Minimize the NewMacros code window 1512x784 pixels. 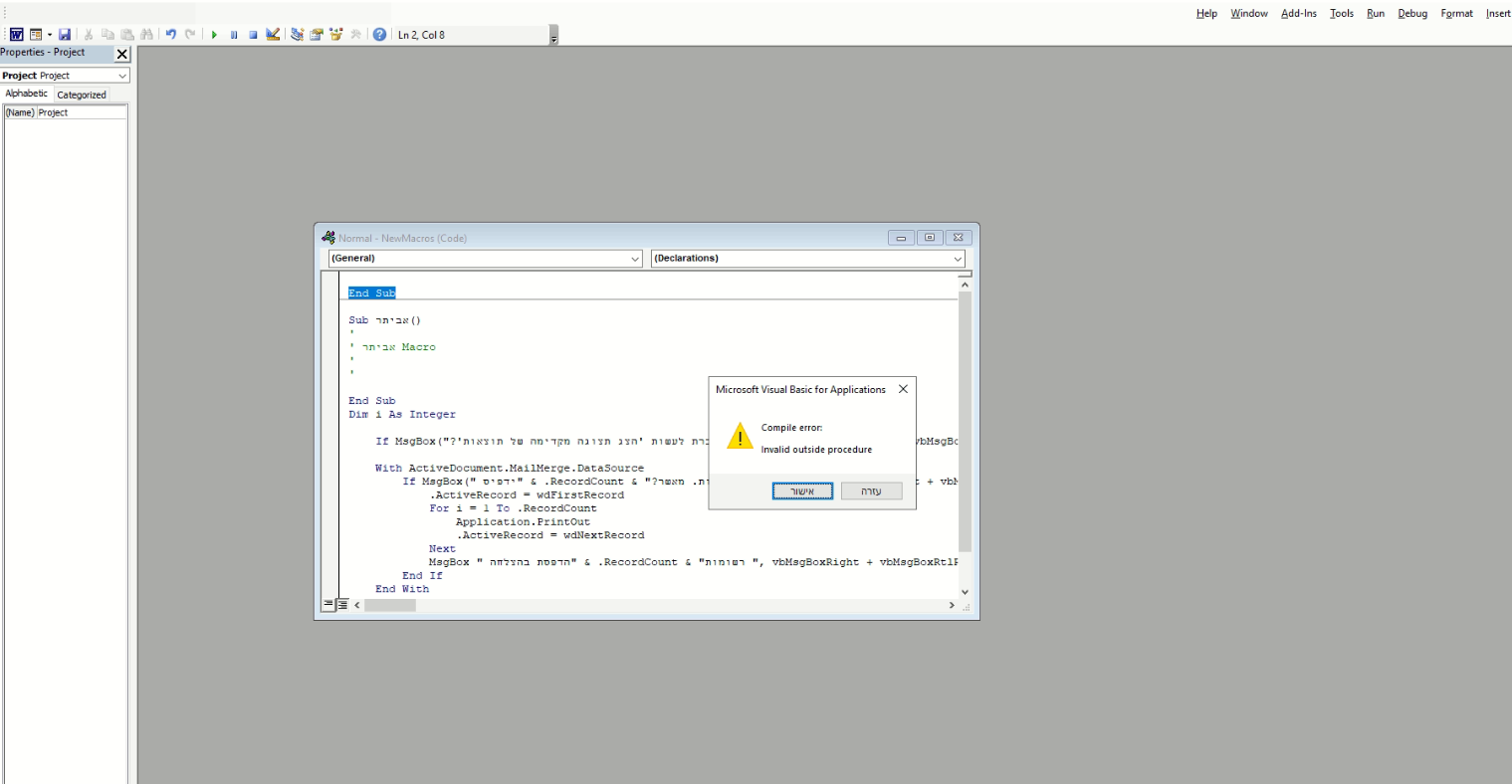click(x=901, y=238)
